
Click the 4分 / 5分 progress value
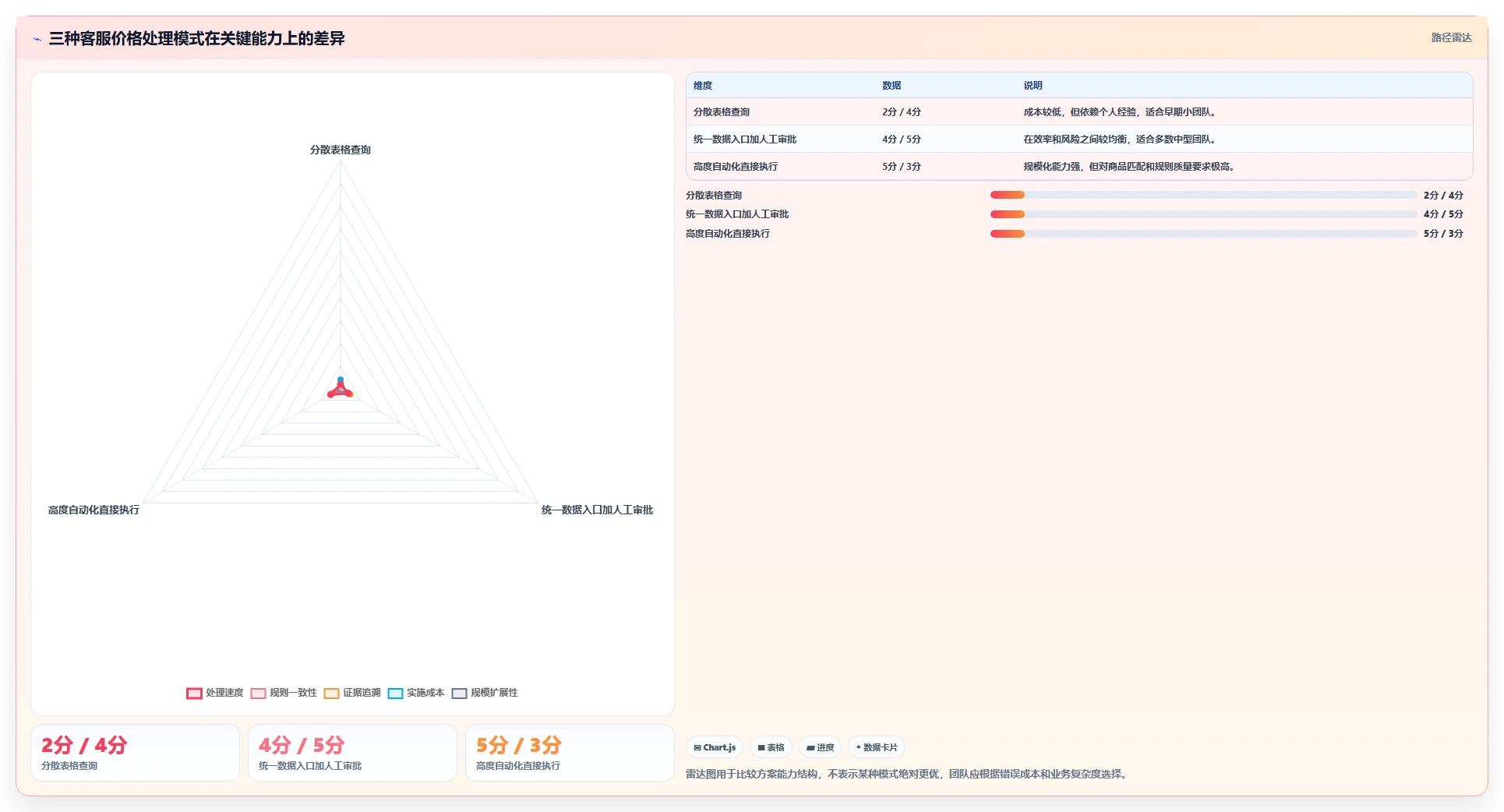(x=1443, y=214)
